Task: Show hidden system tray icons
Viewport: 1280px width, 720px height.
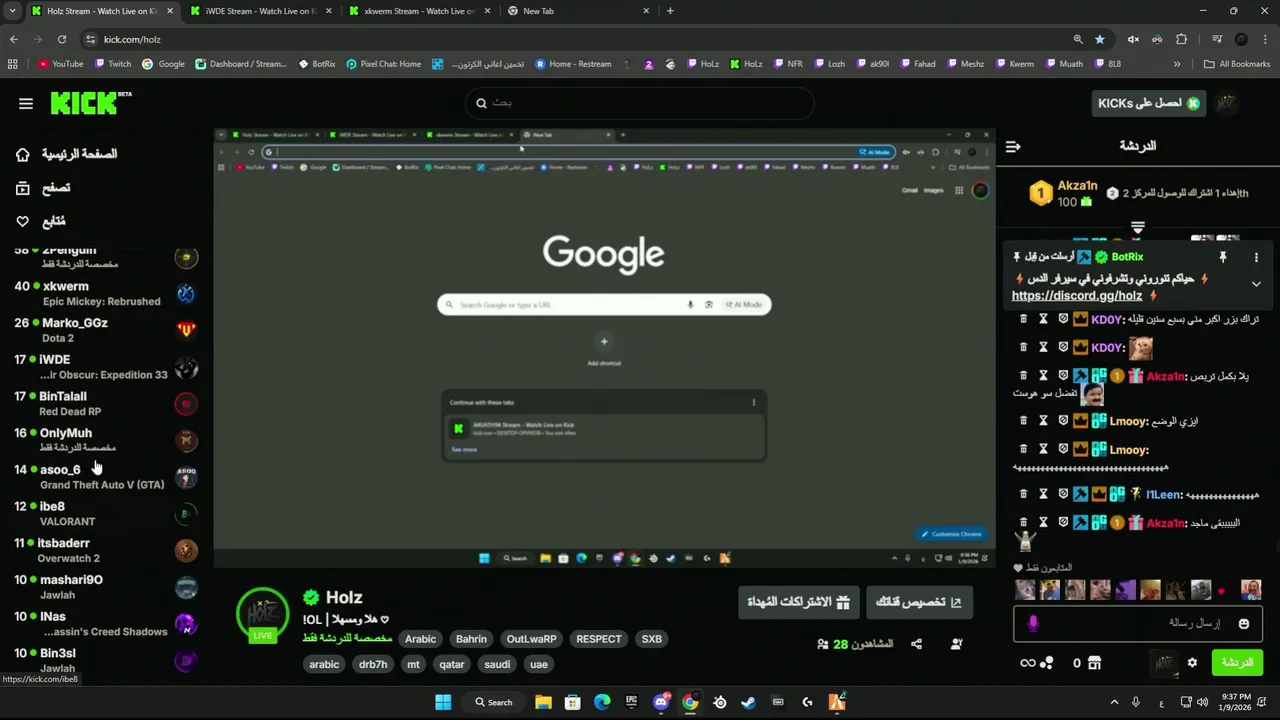Action: pyautogui.click(x=1114, y=702)
